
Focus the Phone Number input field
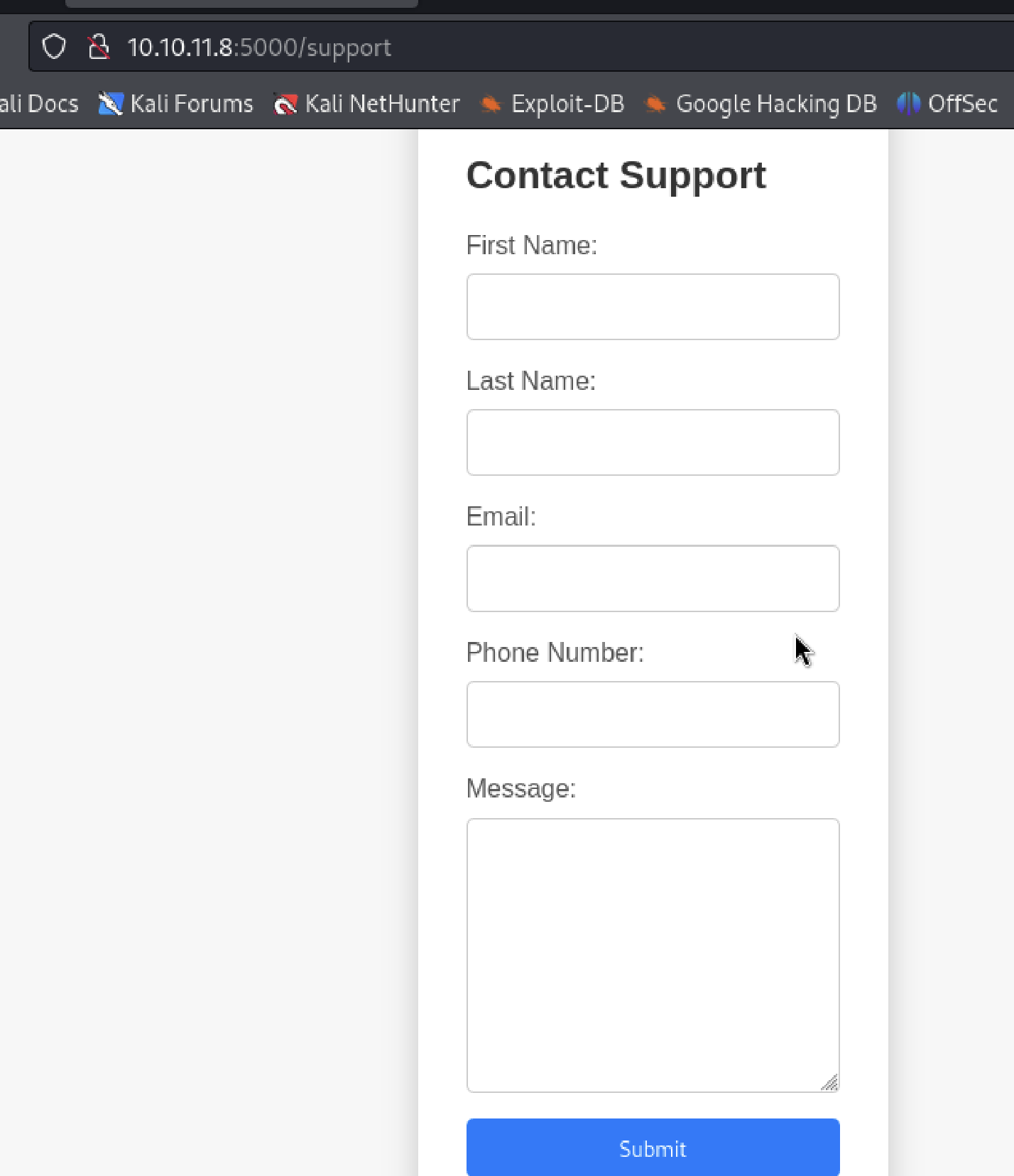[653, 714]
